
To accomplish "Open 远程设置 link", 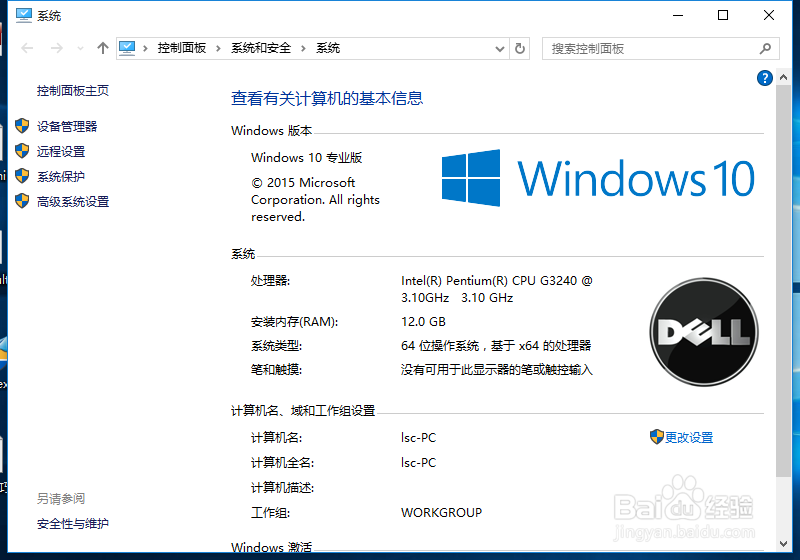I will [61, 151].
